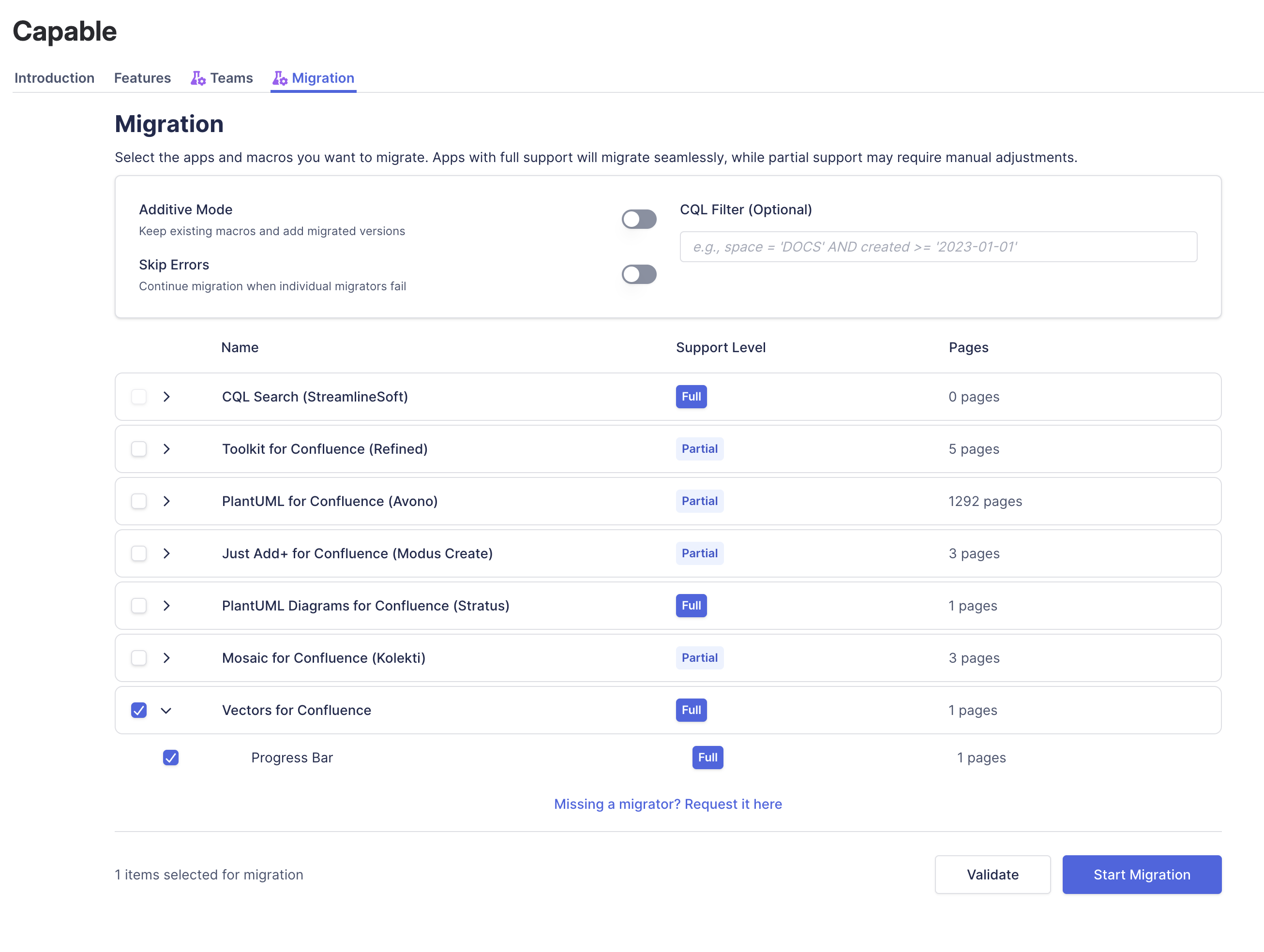Open the Features tab
Viewport: 1264px width, 952px height.
click(142, 78)
